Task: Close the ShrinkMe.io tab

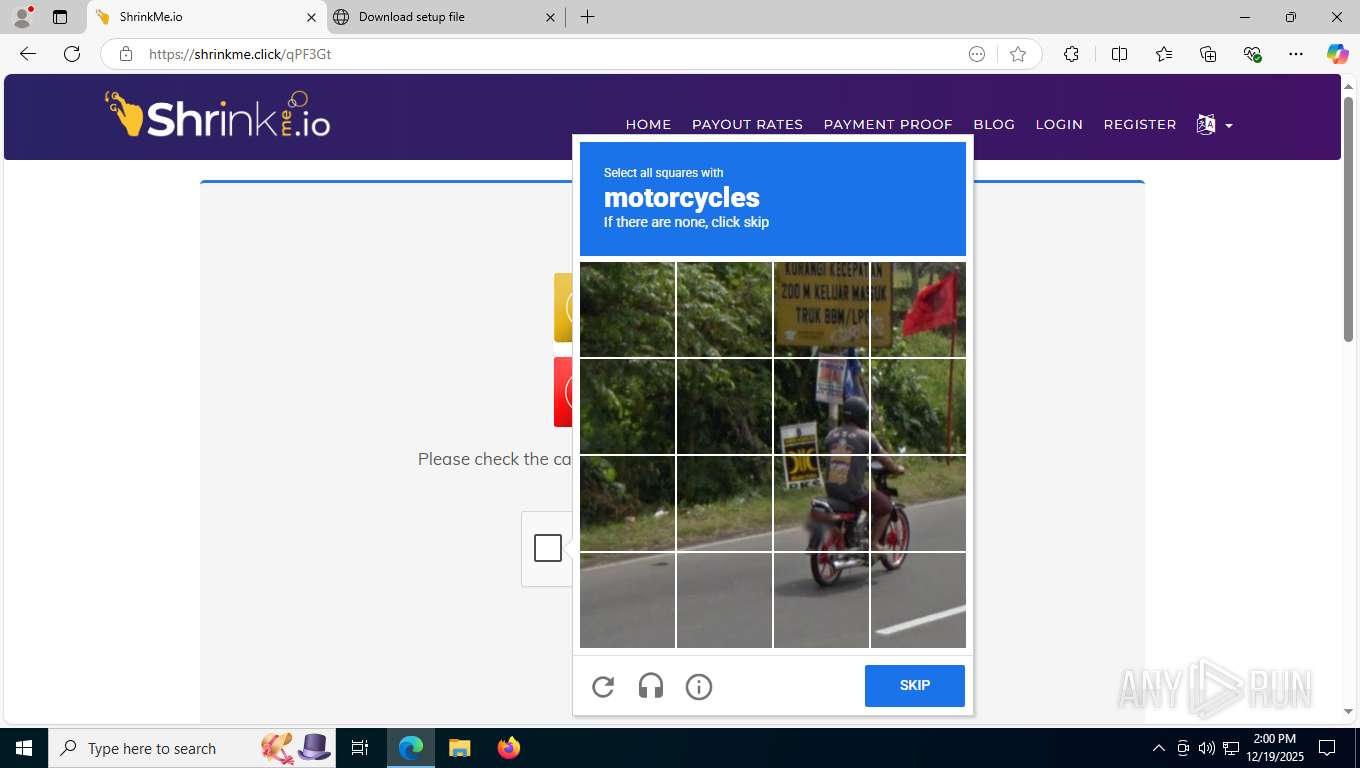Action: coord(311,17)
